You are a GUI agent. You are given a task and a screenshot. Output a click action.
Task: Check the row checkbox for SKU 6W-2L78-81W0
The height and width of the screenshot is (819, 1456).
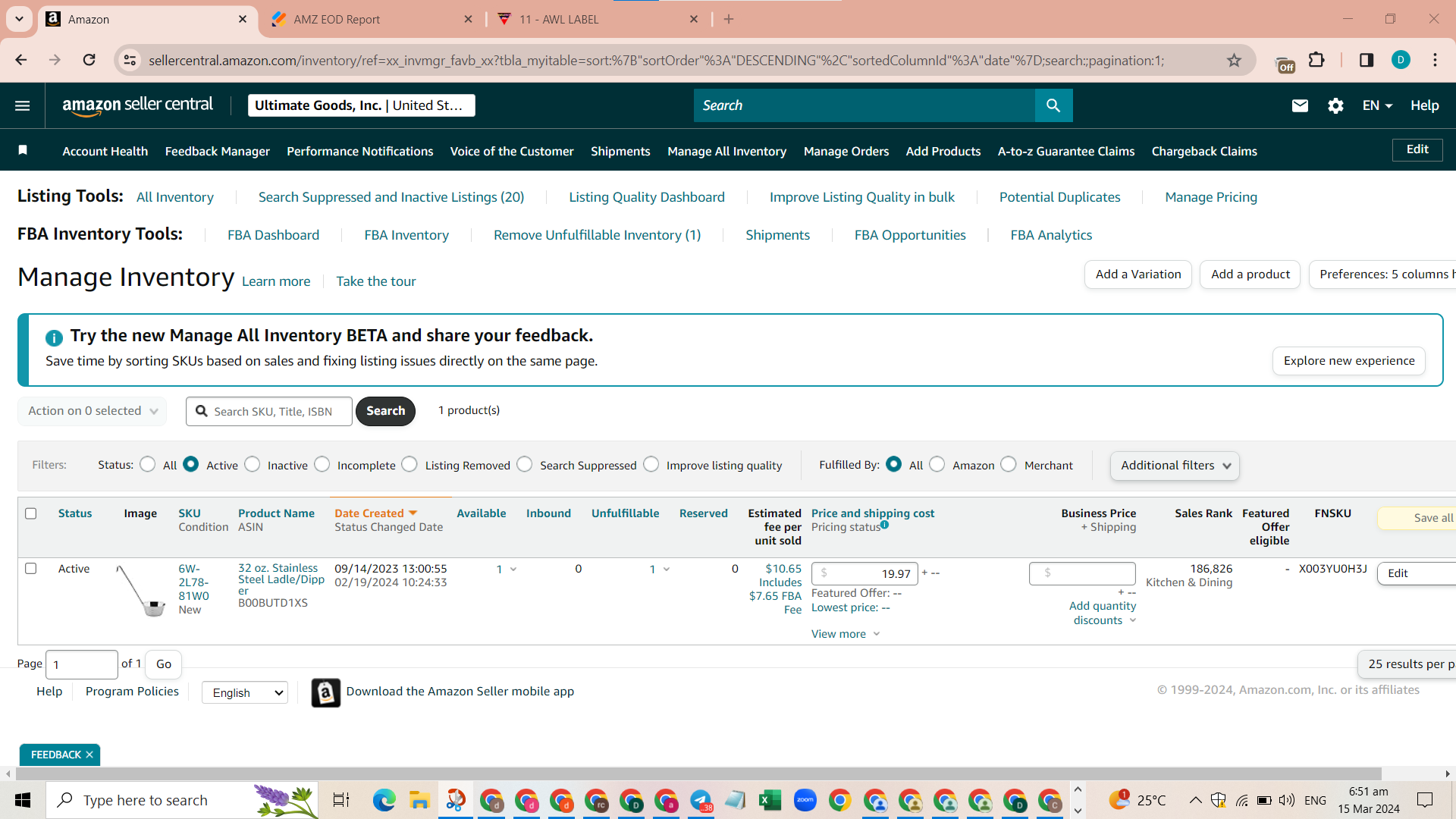(x=31, y=569)
